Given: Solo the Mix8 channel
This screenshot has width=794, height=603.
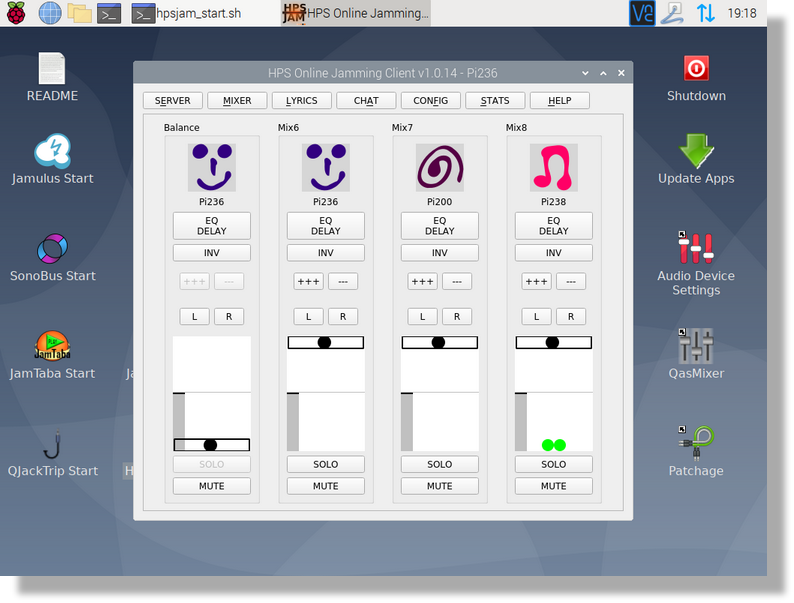Looking at the screenshot, I should [553, 464].
